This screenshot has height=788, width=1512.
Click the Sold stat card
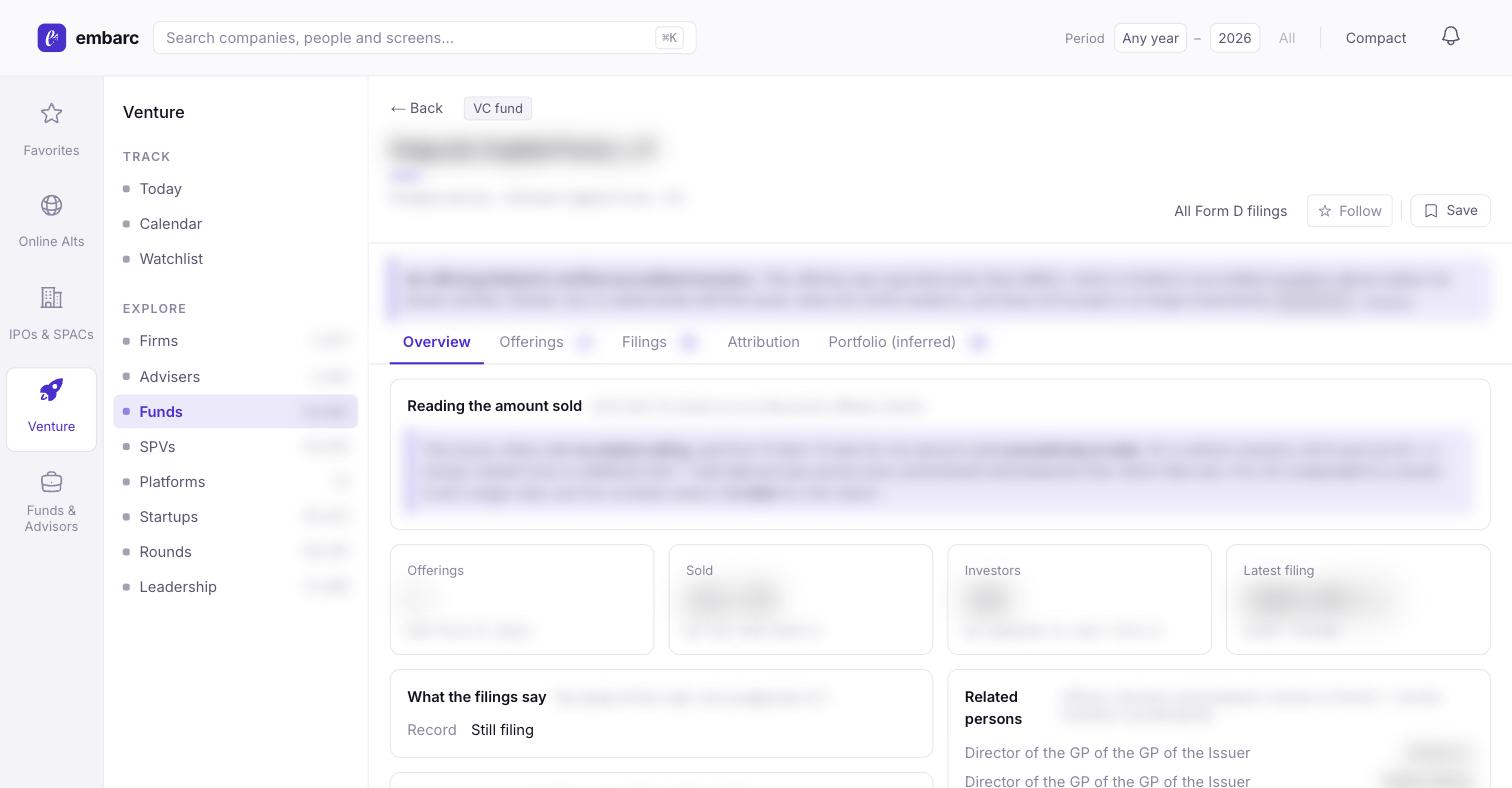coord(800,600)
